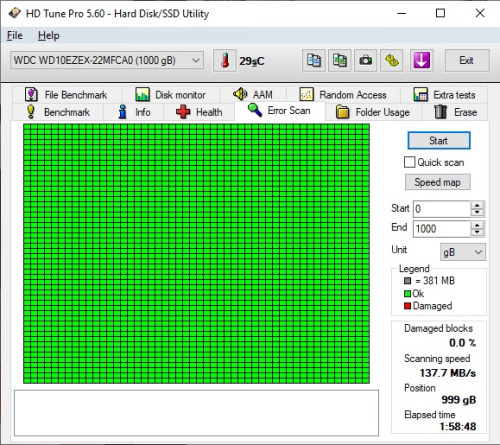Click into the End value field

point(442,229)
